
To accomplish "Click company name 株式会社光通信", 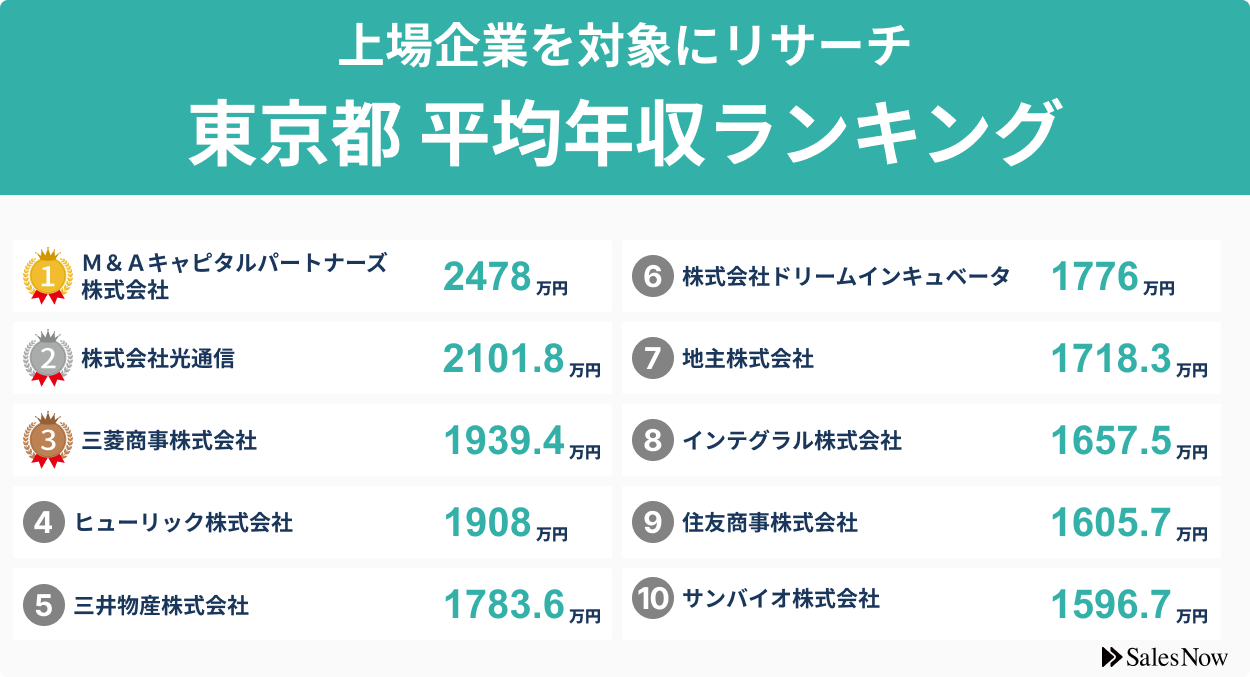I will [x=158, y=358].
